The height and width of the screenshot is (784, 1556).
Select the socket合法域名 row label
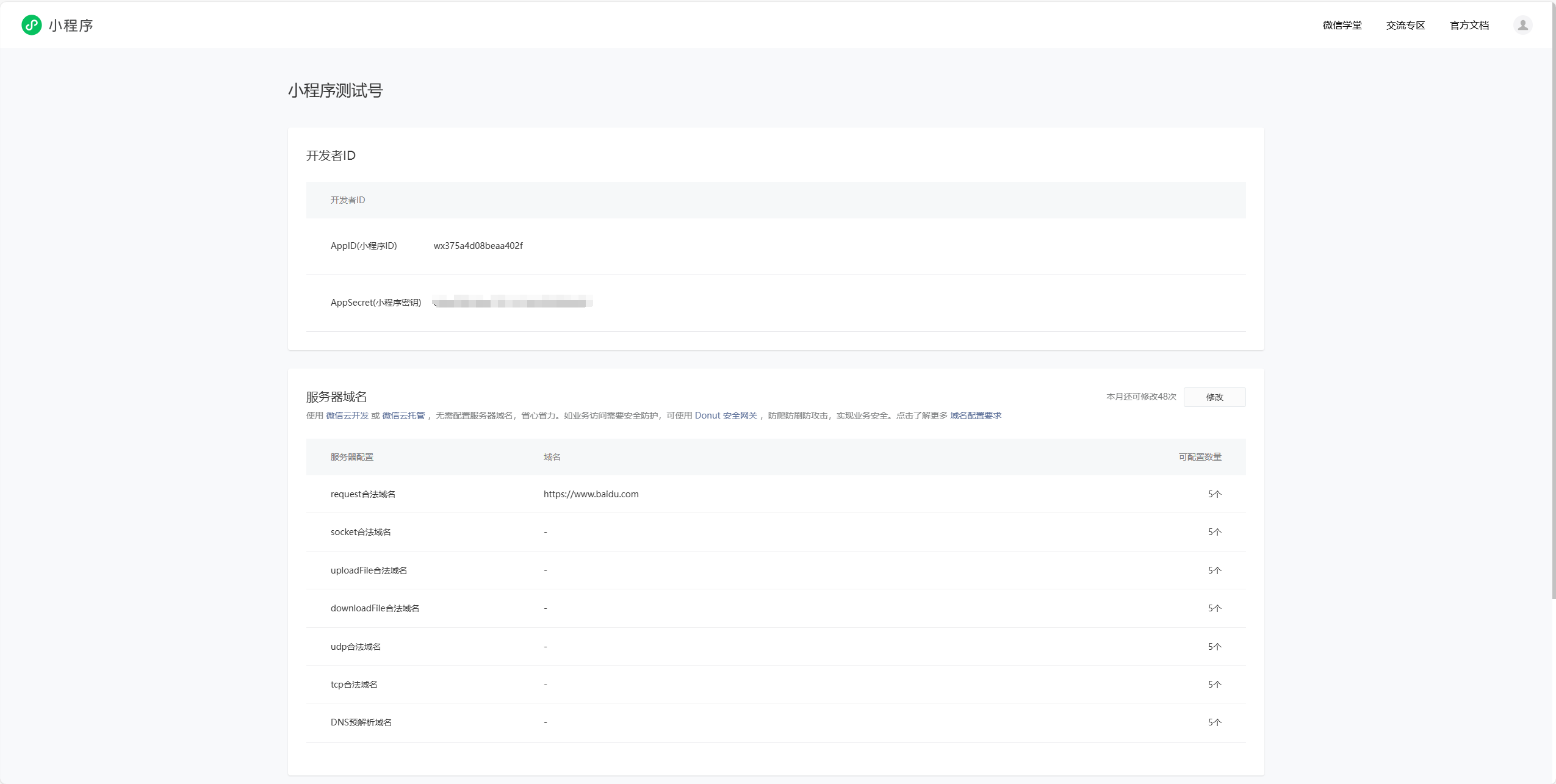point(361,532)
